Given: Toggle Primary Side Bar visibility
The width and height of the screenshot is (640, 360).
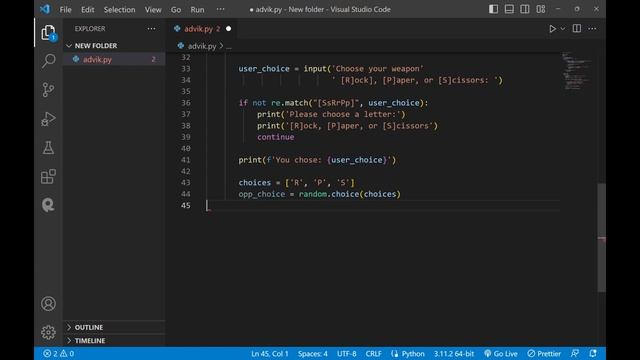Looking at the screenshot, I should coord(493,9).
